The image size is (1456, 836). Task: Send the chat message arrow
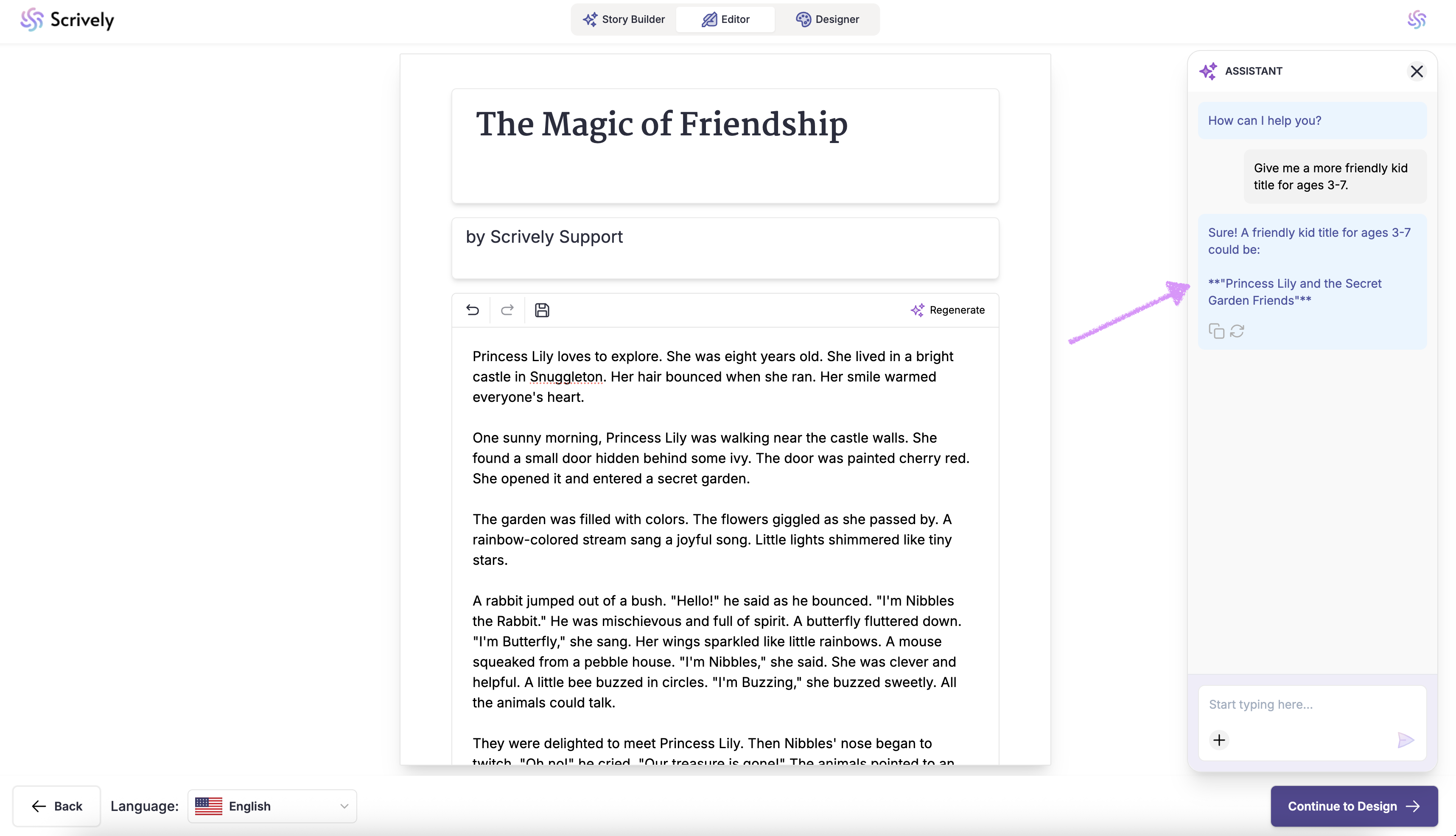click(x=1405, y=740)
